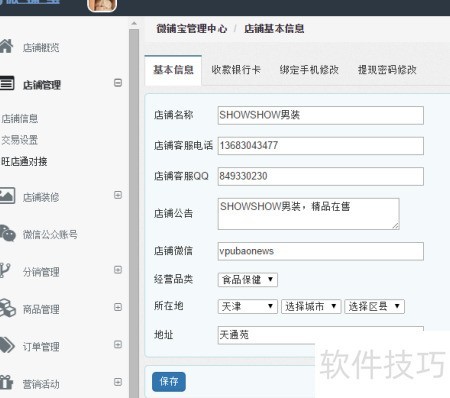Open 店铺装修 in the sidebar
Image resolution: width=450 pixels, height=398 pixels.
pyautogui.click(x=41, y=197)
